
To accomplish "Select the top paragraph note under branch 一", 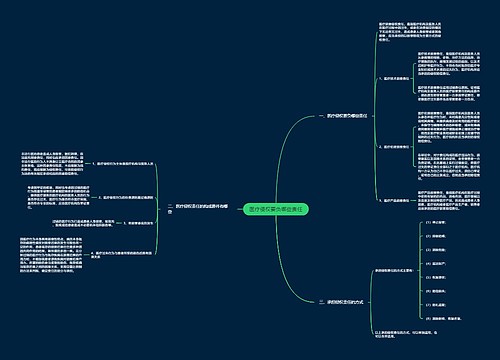I will (410, 32).
